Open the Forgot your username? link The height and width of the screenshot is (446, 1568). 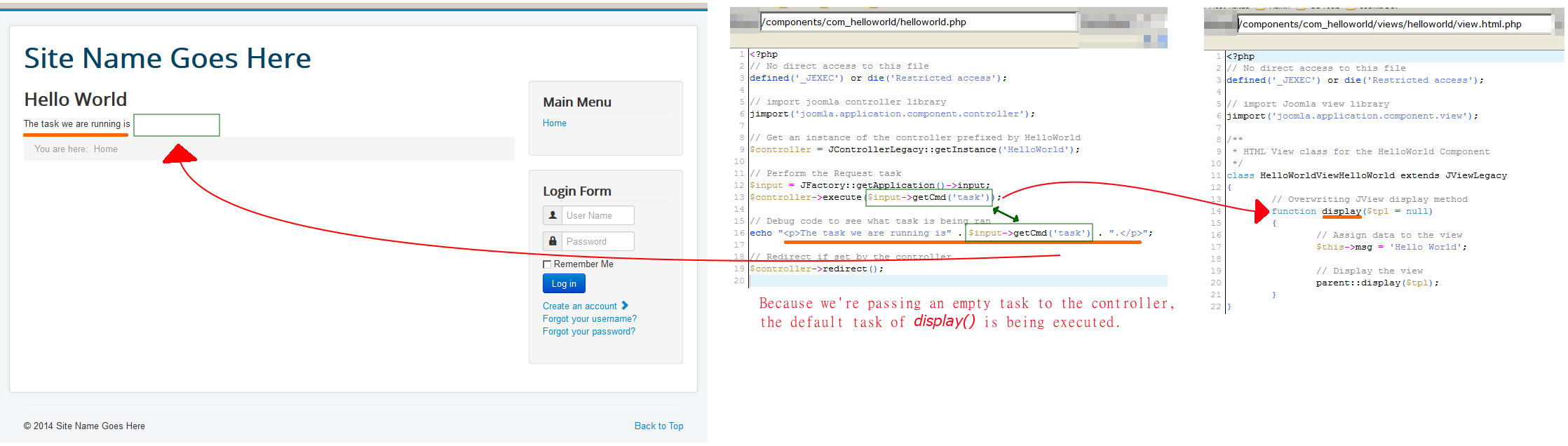590,318
